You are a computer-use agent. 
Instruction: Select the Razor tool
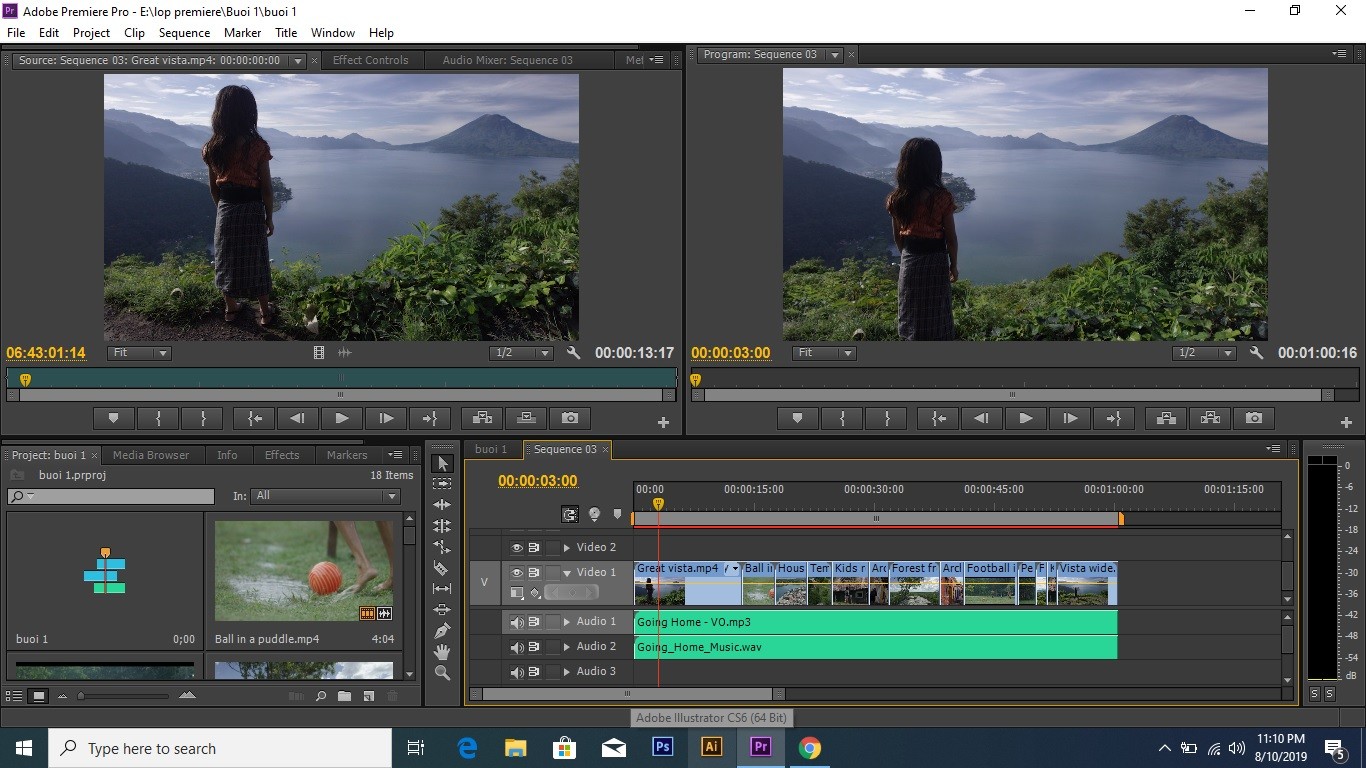point(442,568)
